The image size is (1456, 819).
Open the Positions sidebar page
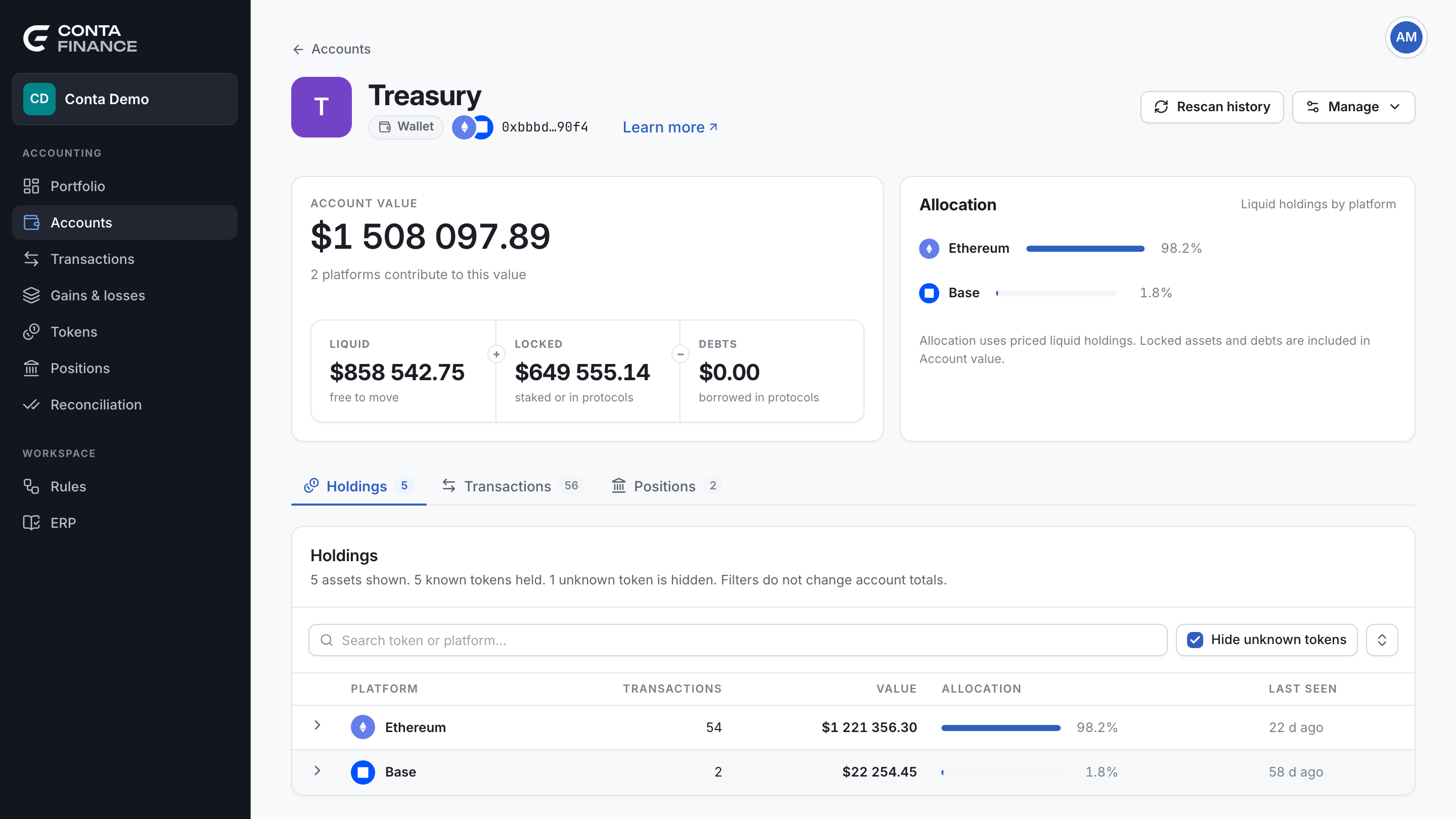124,368
